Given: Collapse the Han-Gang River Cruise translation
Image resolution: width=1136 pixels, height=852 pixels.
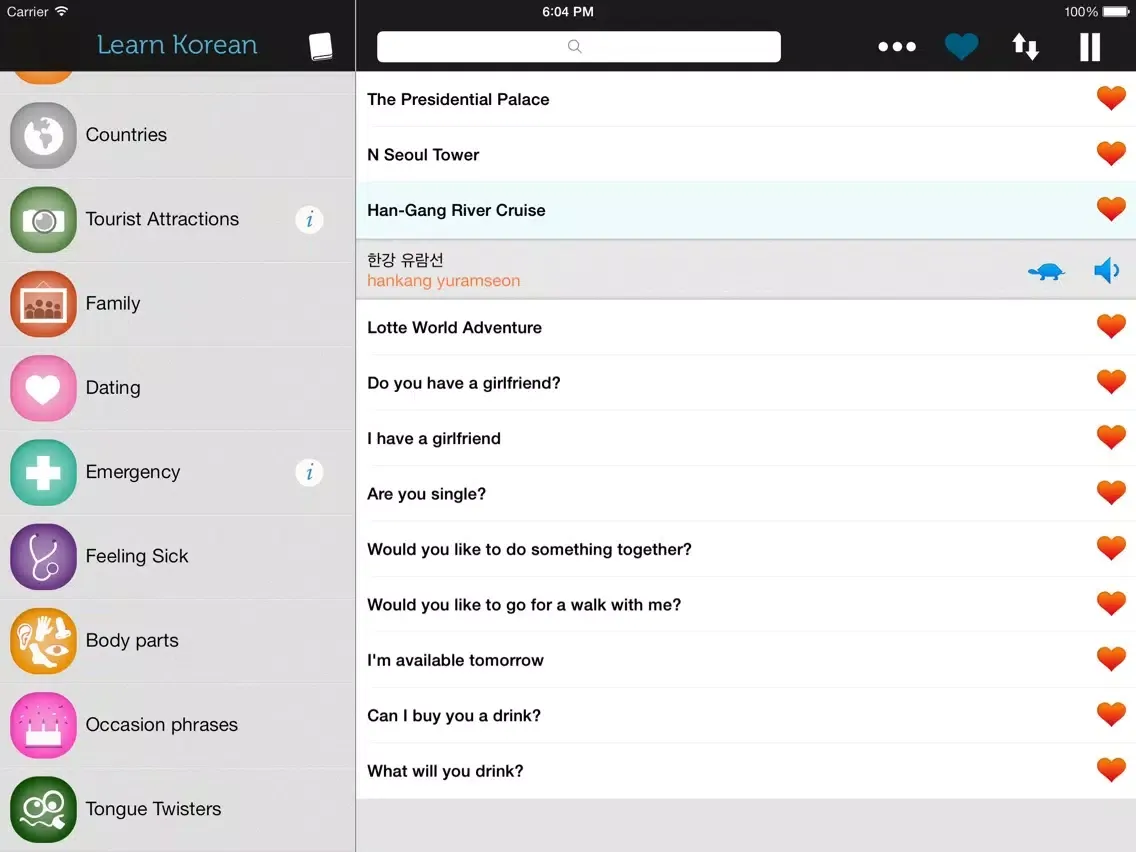Looking at the screenshot, I should coord(700,210).
